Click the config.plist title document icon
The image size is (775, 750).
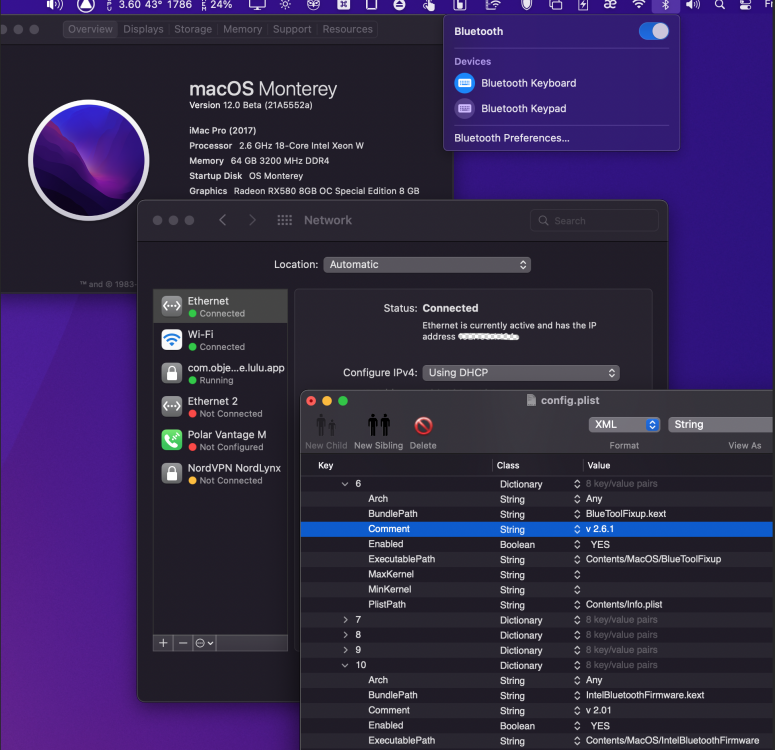tap(531, 400)
